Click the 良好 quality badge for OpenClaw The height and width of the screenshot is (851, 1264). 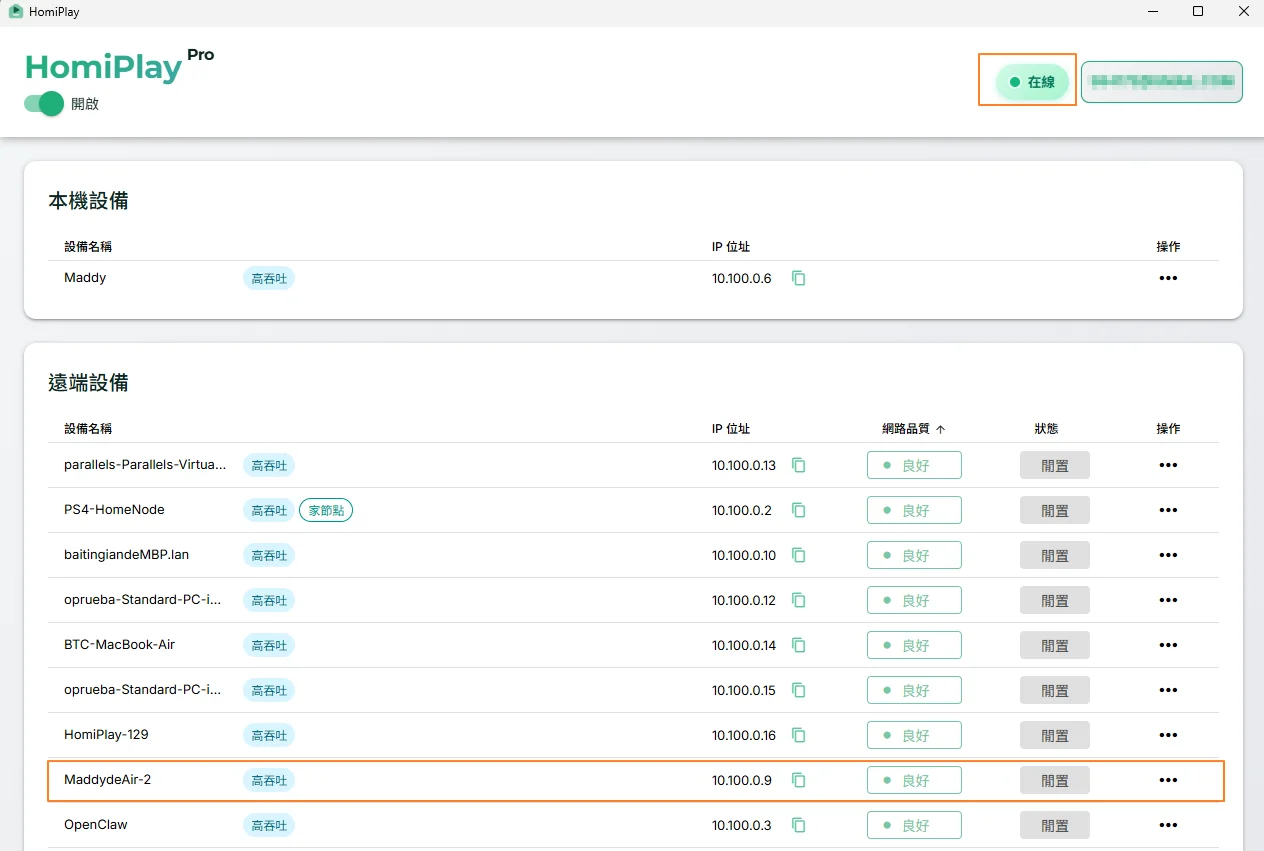914,825
